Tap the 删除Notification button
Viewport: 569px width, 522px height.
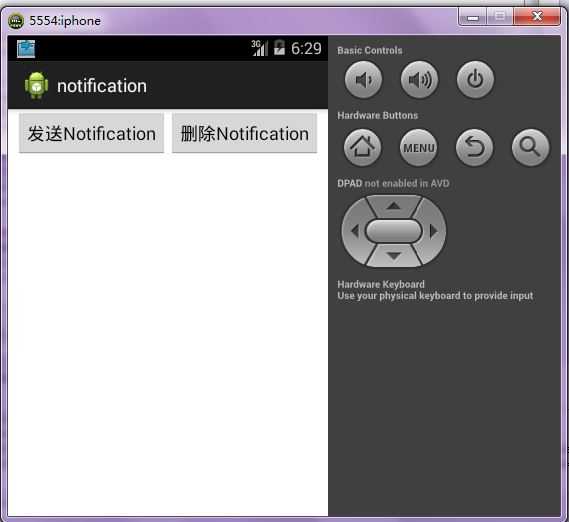pyautogui.click(x=245, y=133)
